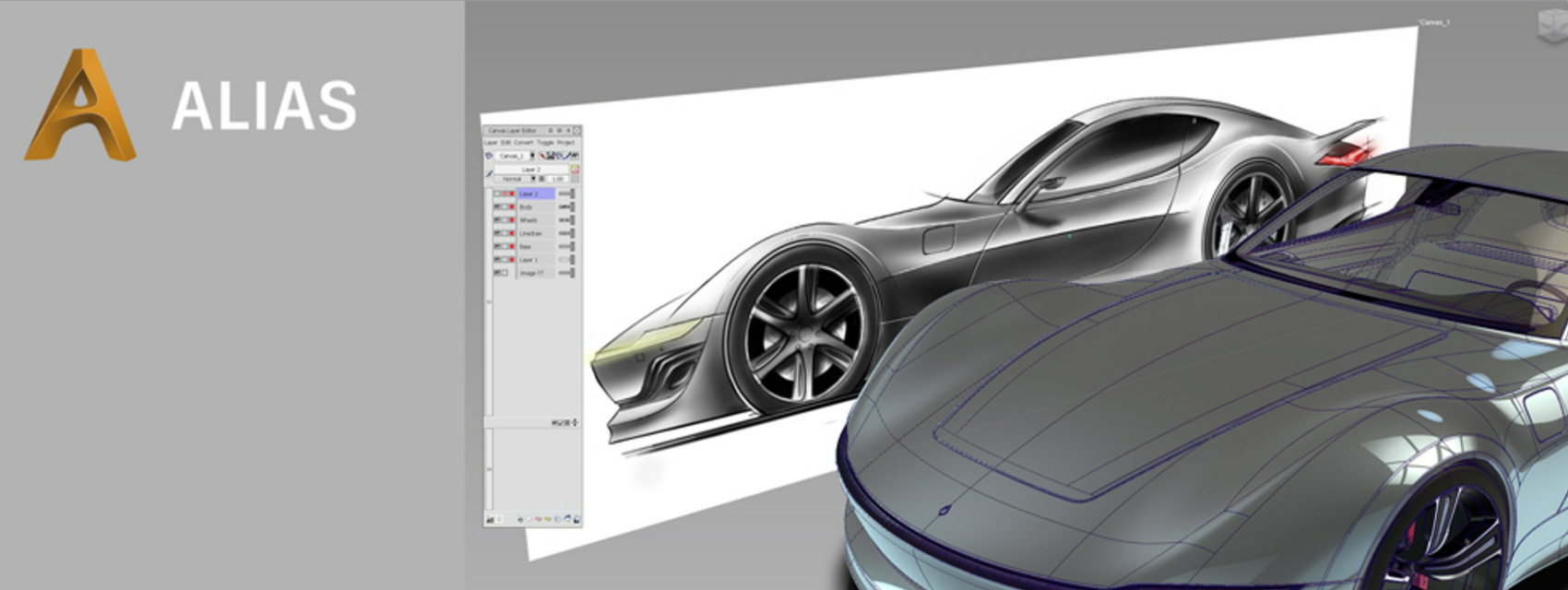Screen dimensions: 1568x590
Task: Click the stepper arrows beside the layer count
Action: 576,422
